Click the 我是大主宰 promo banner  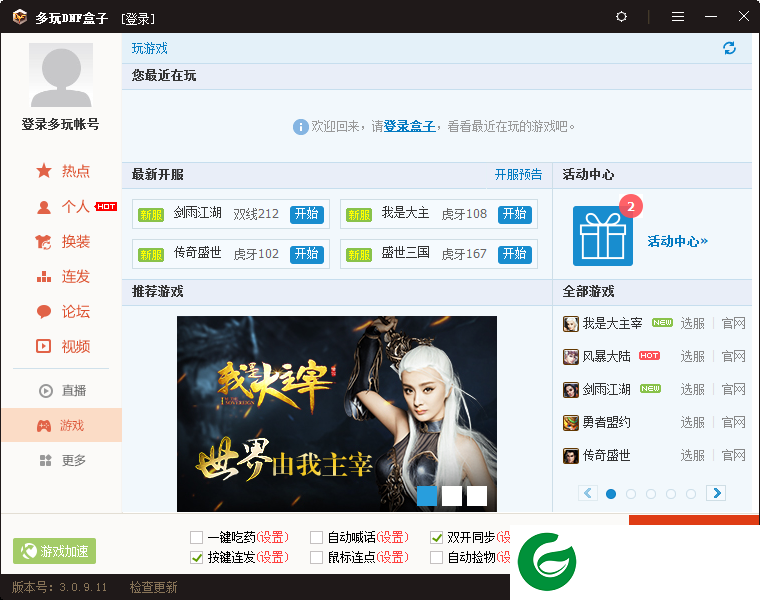(x=337, y=414)
